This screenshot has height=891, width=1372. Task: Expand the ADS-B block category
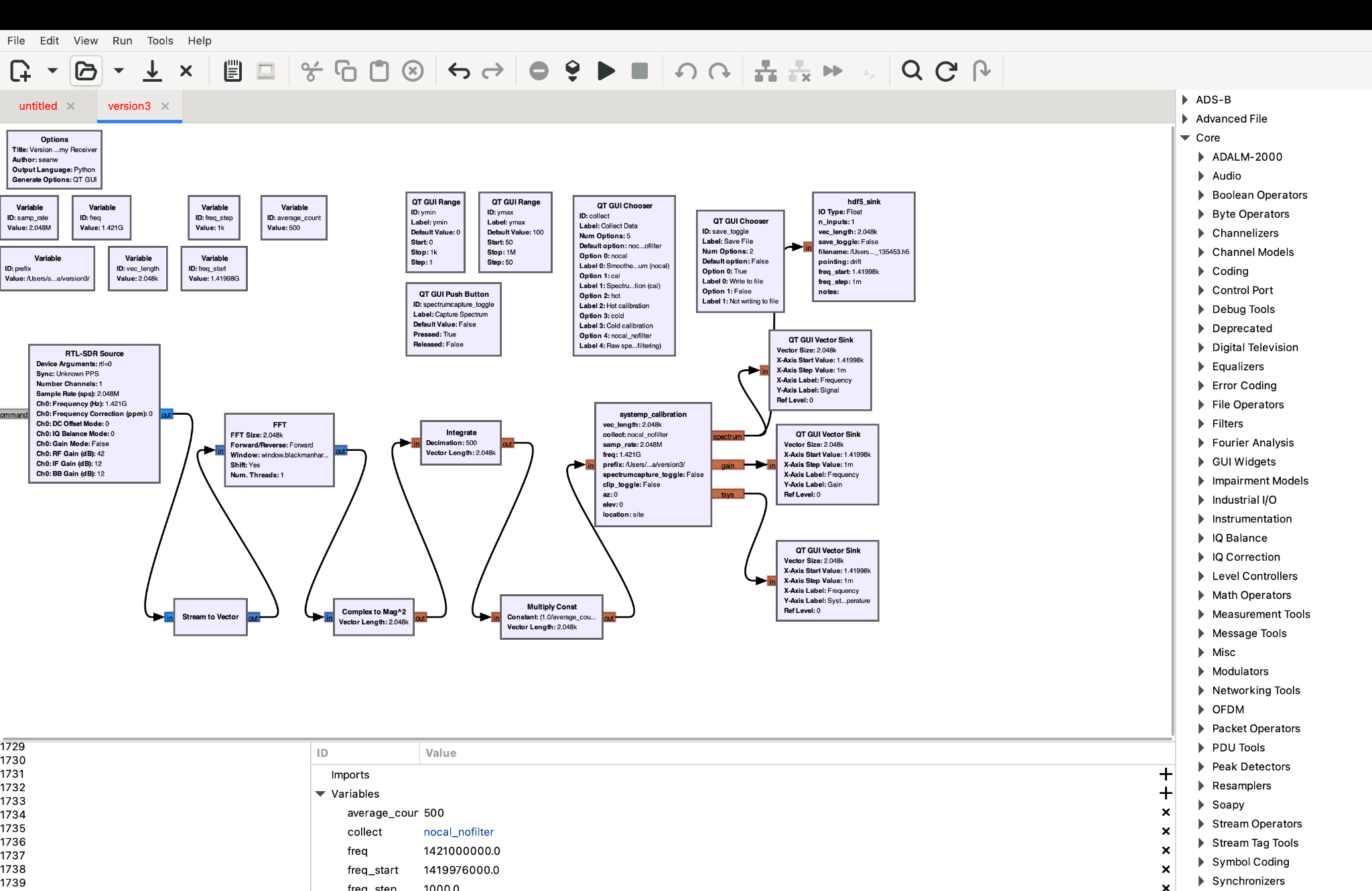tap(1185, 100)
